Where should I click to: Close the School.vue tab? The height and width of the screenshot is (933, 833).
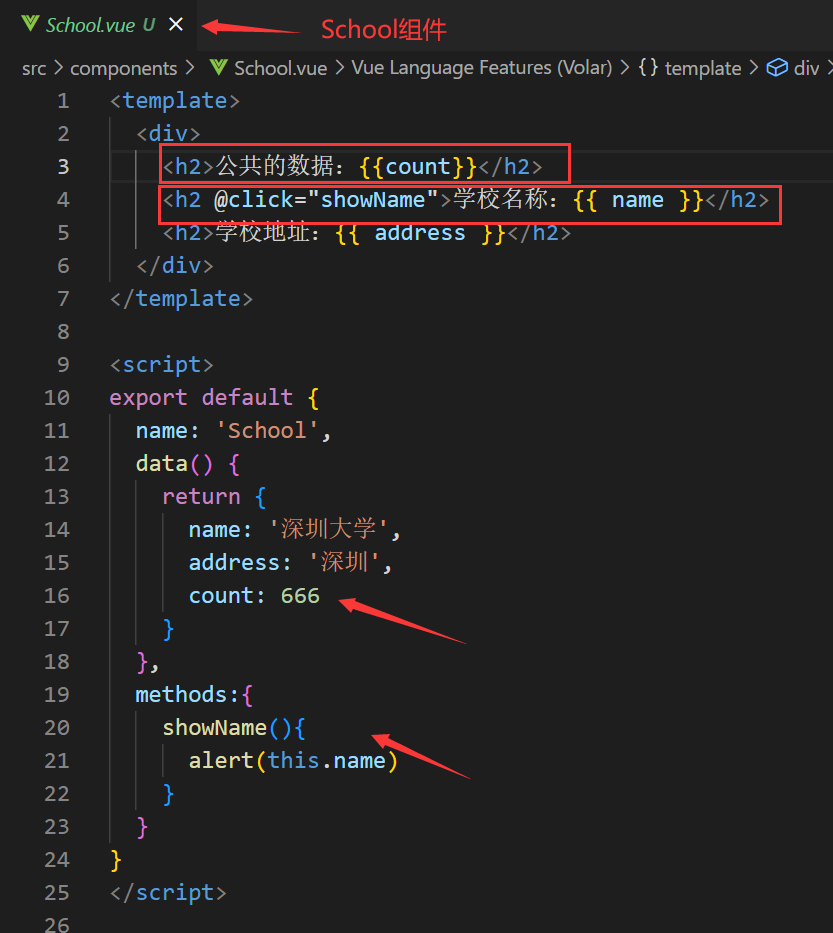tap(176, 24)
